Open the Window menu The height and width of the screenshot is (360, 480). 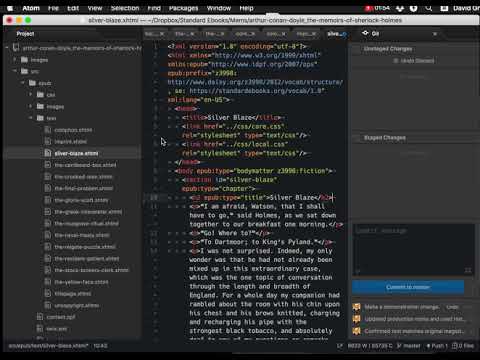(219, 8)
